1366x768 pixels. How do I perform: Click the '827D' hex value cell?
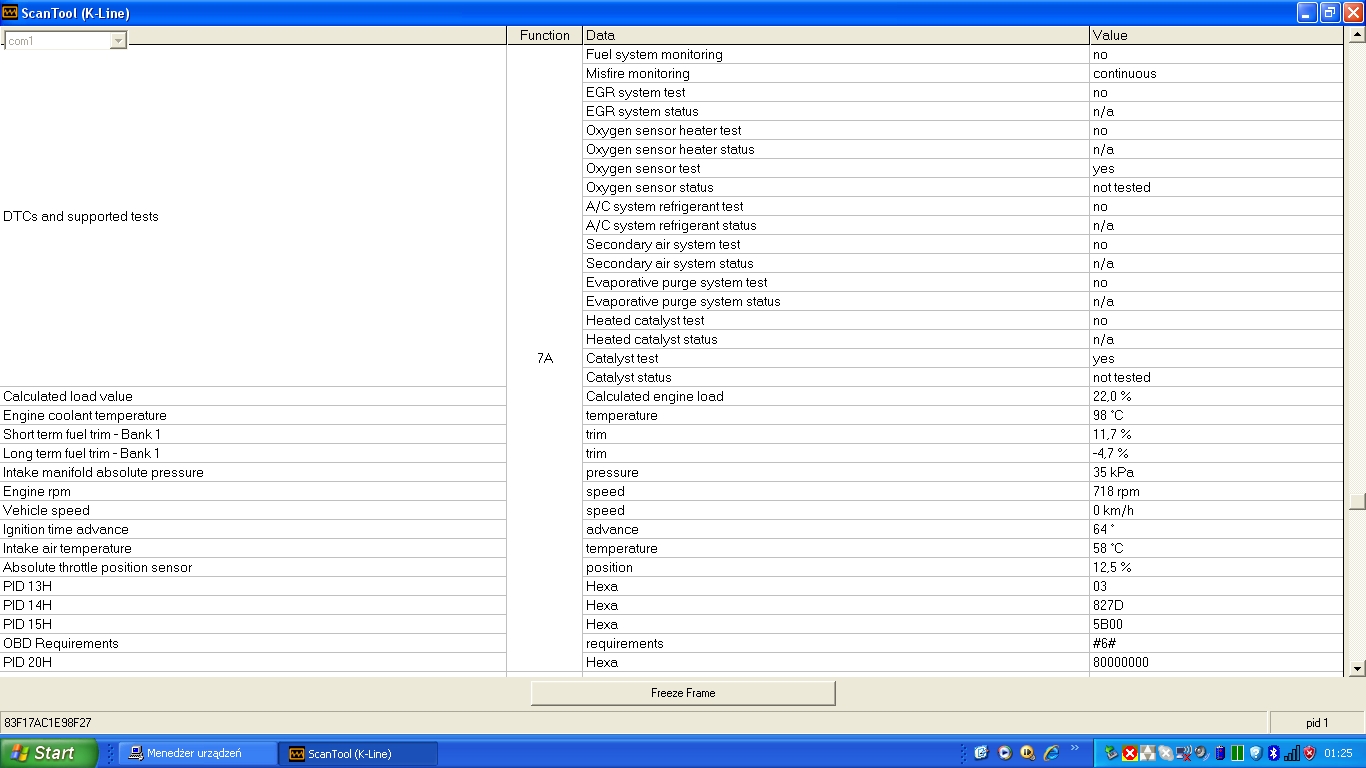coord(1216,605)
